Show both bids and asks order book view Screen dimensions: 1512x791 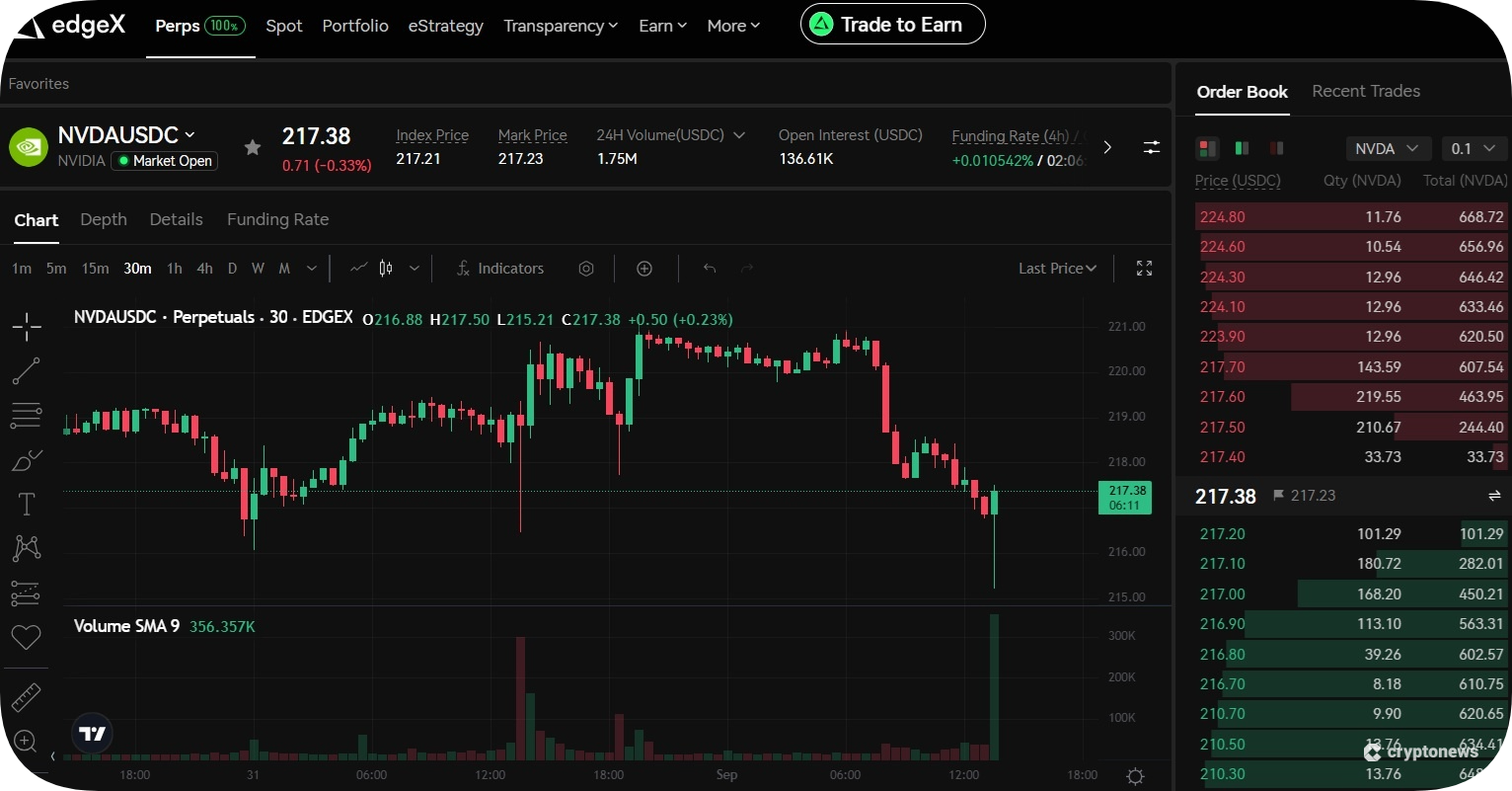click(1207, 148)
